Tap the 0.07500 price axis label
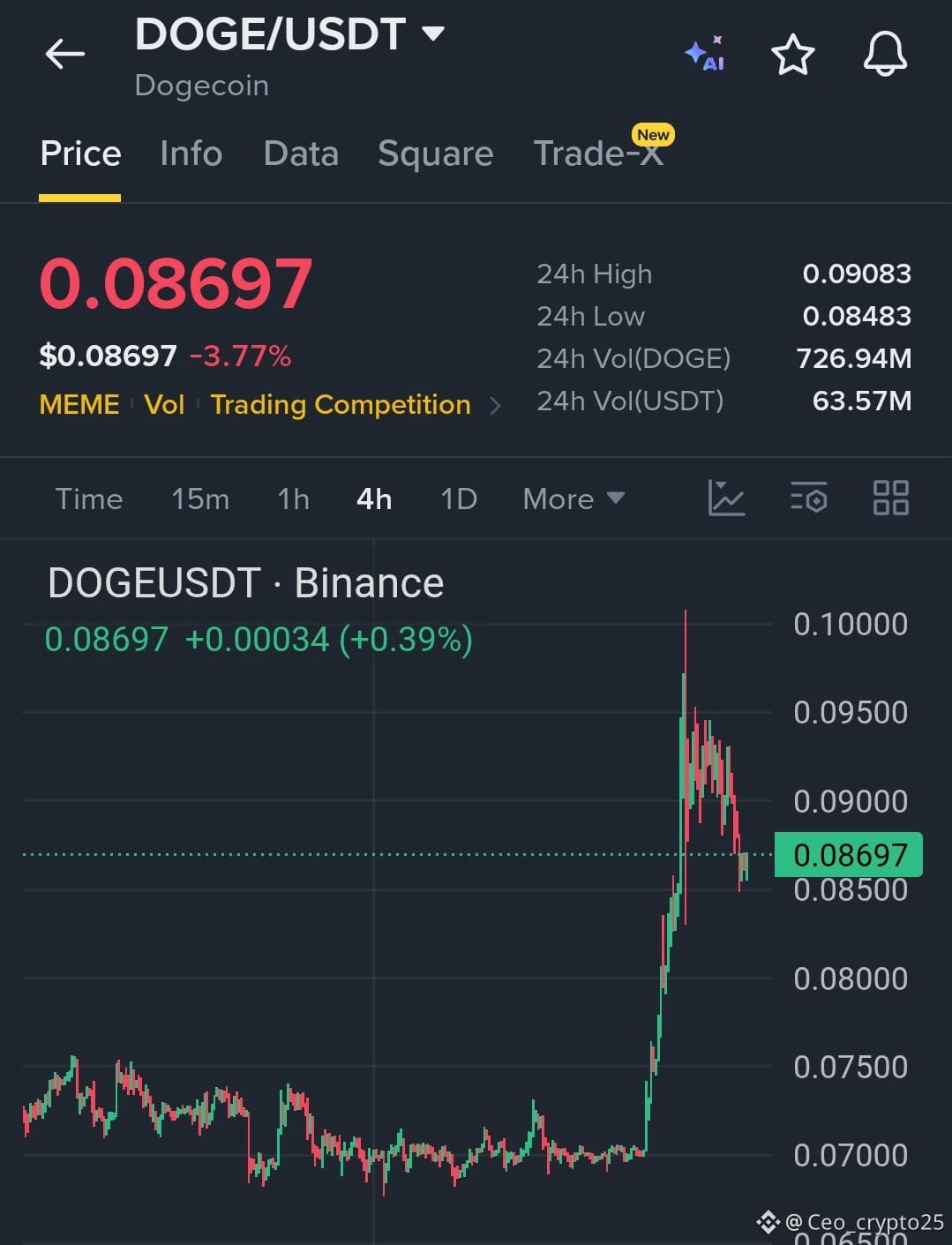The height and width of the screenshot is (1245, 952). point(851,1067)
